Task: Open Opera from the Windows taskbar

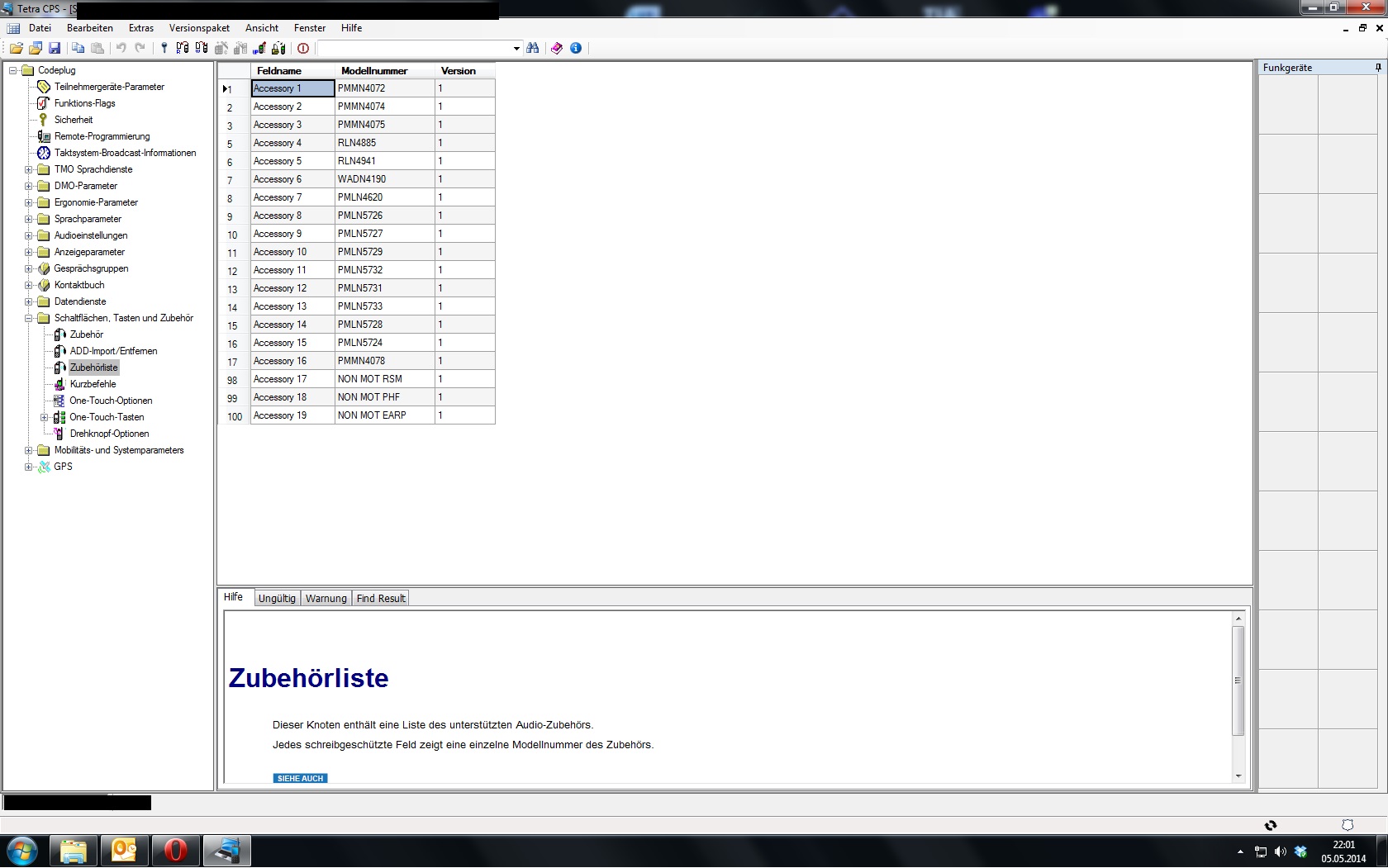Action: click(x=175, y=850)
